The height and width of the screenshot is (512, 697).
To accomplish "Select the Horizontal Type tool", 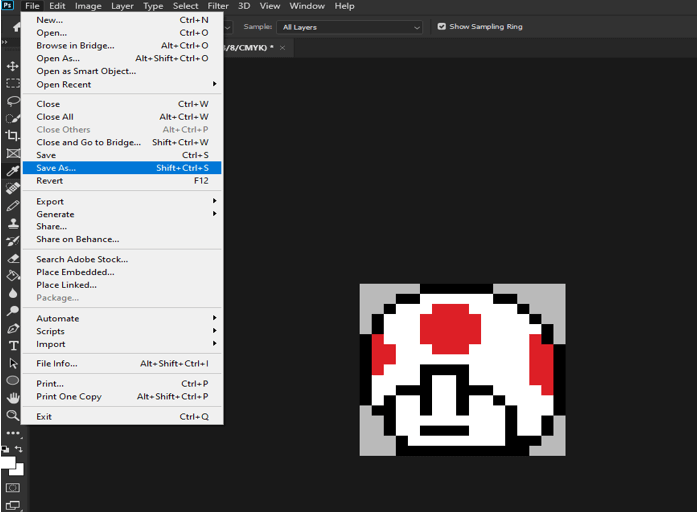I will tap(13, 346).
